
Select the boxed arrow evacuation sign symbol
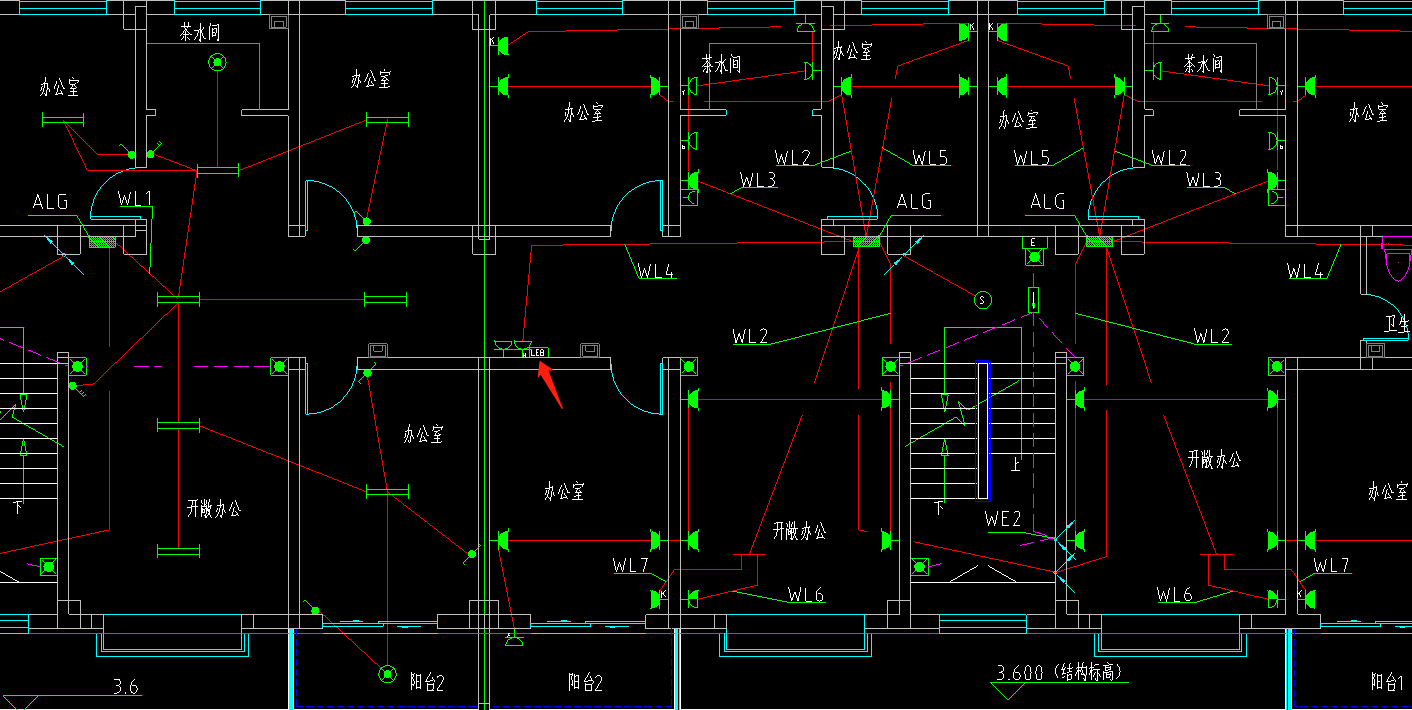pyautogui.click(x=1033, y=299)
